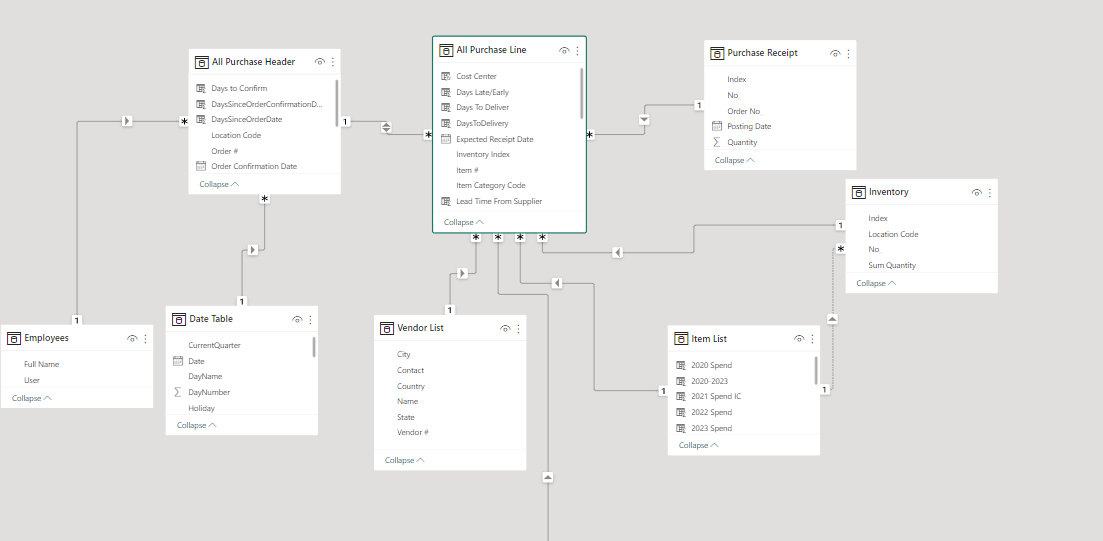Open more options for Inventory table

pos(990,193)
